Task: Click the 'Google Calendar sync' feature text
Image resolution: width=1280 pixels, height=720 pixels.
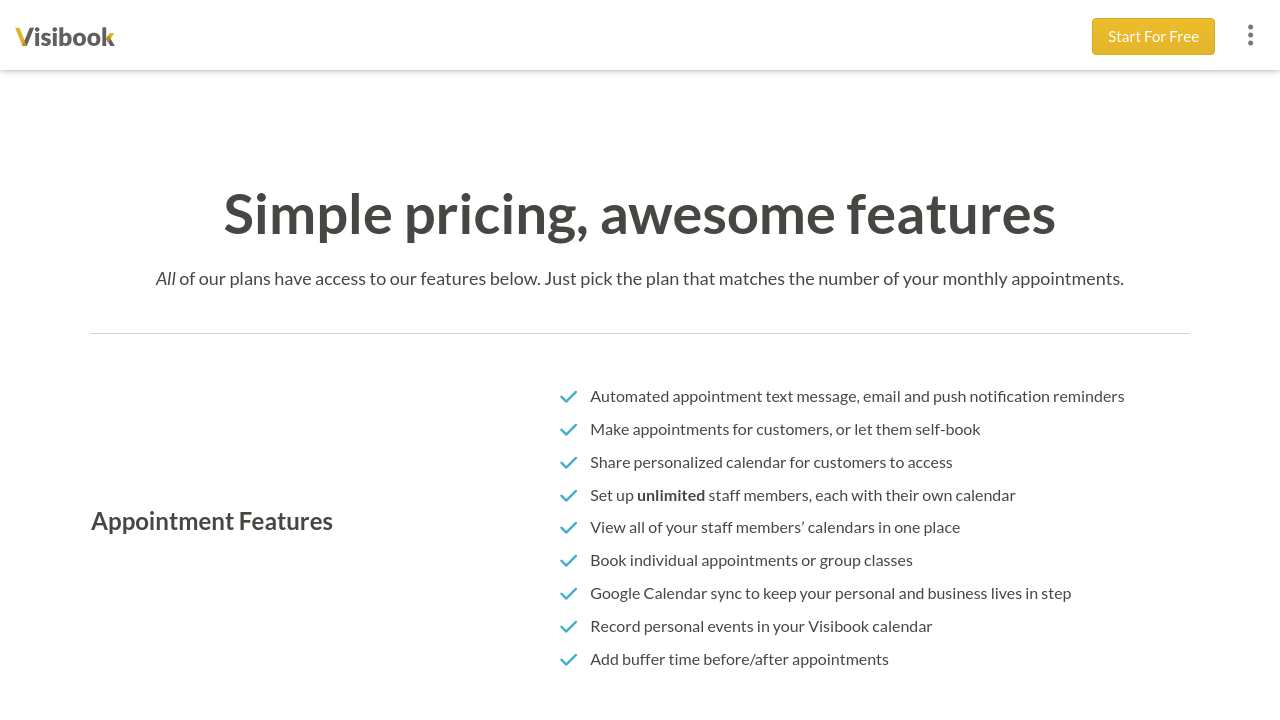Action: point(830,593)
